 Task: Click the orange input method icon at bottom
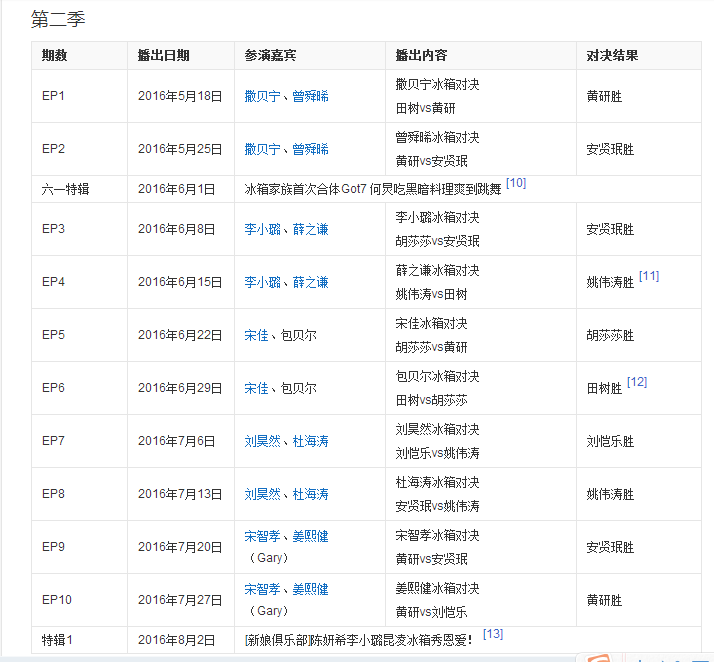(x=600, y=657)
